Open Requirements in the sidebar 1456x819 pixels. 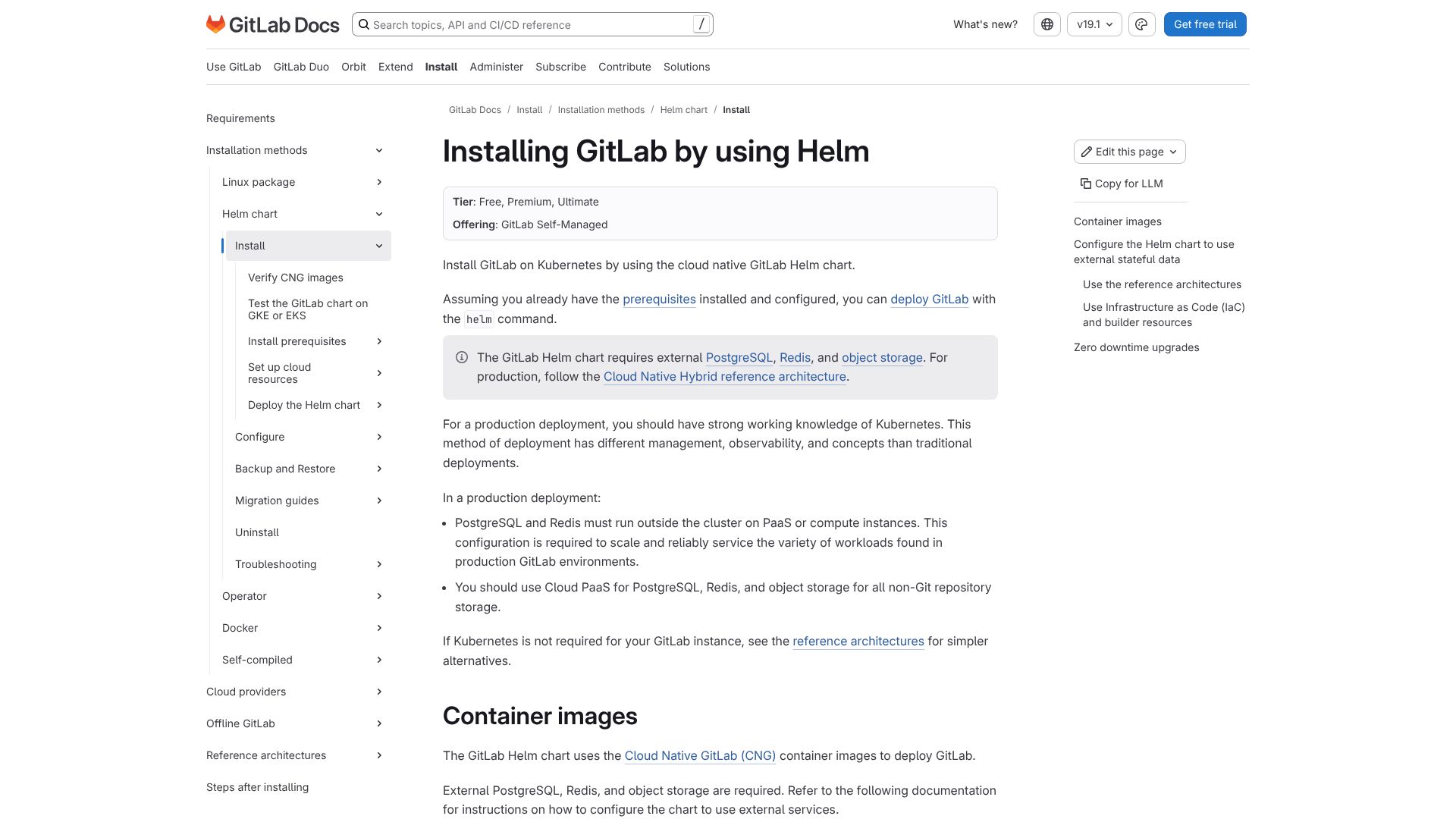240,118
